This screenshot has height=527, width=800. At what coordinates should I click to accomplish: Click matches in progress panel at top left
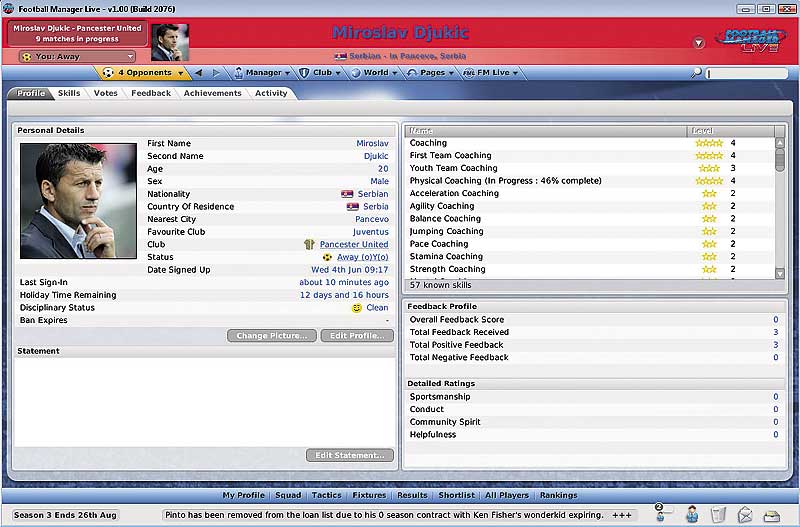click(x=77, y=34)
